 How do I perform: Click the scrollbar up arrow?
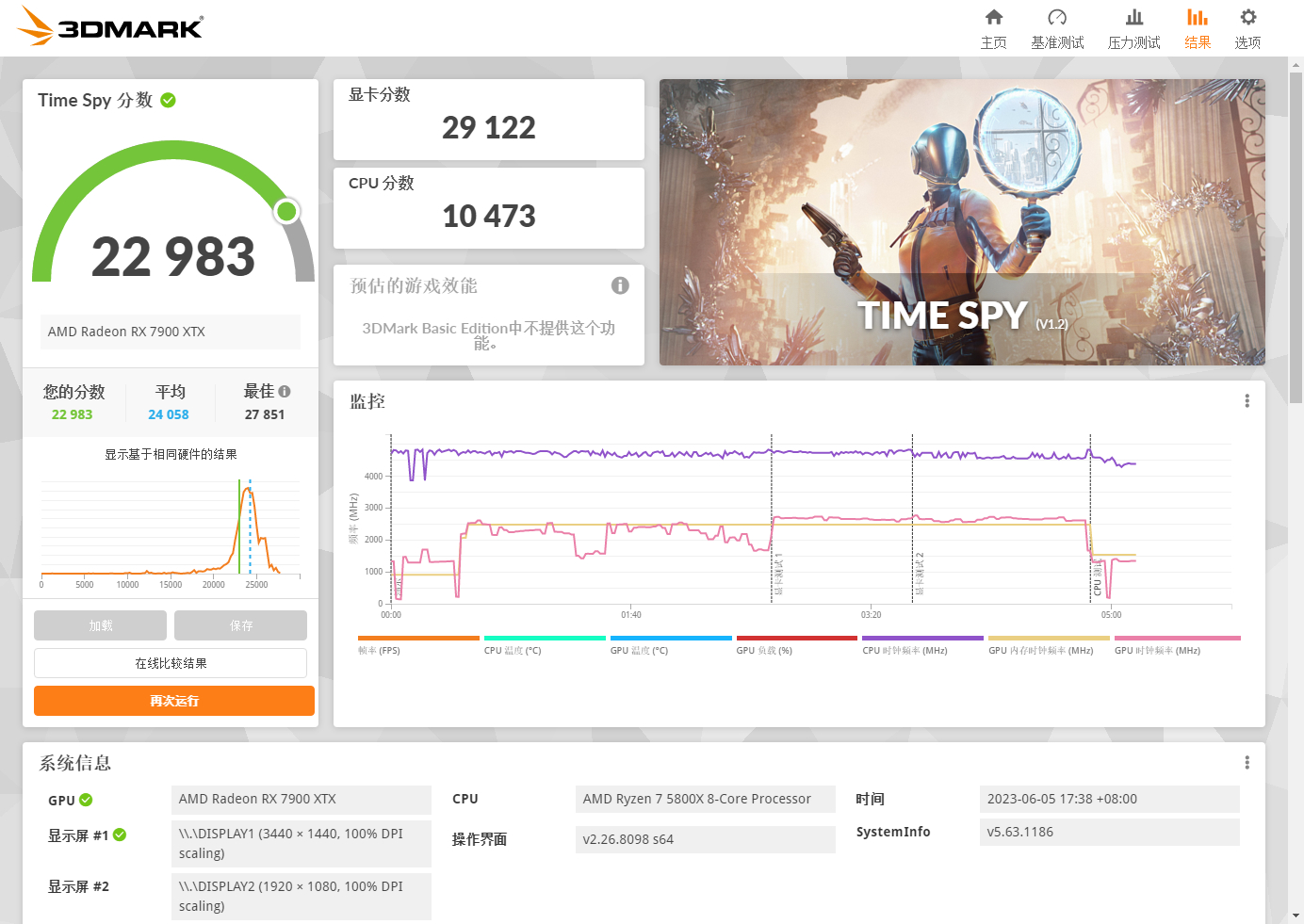point(1296,64)
